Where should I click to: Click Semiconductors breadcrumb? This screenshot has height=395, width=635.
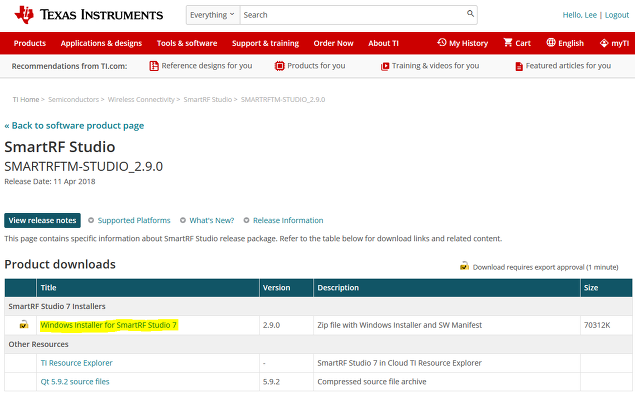coord(73,99)
